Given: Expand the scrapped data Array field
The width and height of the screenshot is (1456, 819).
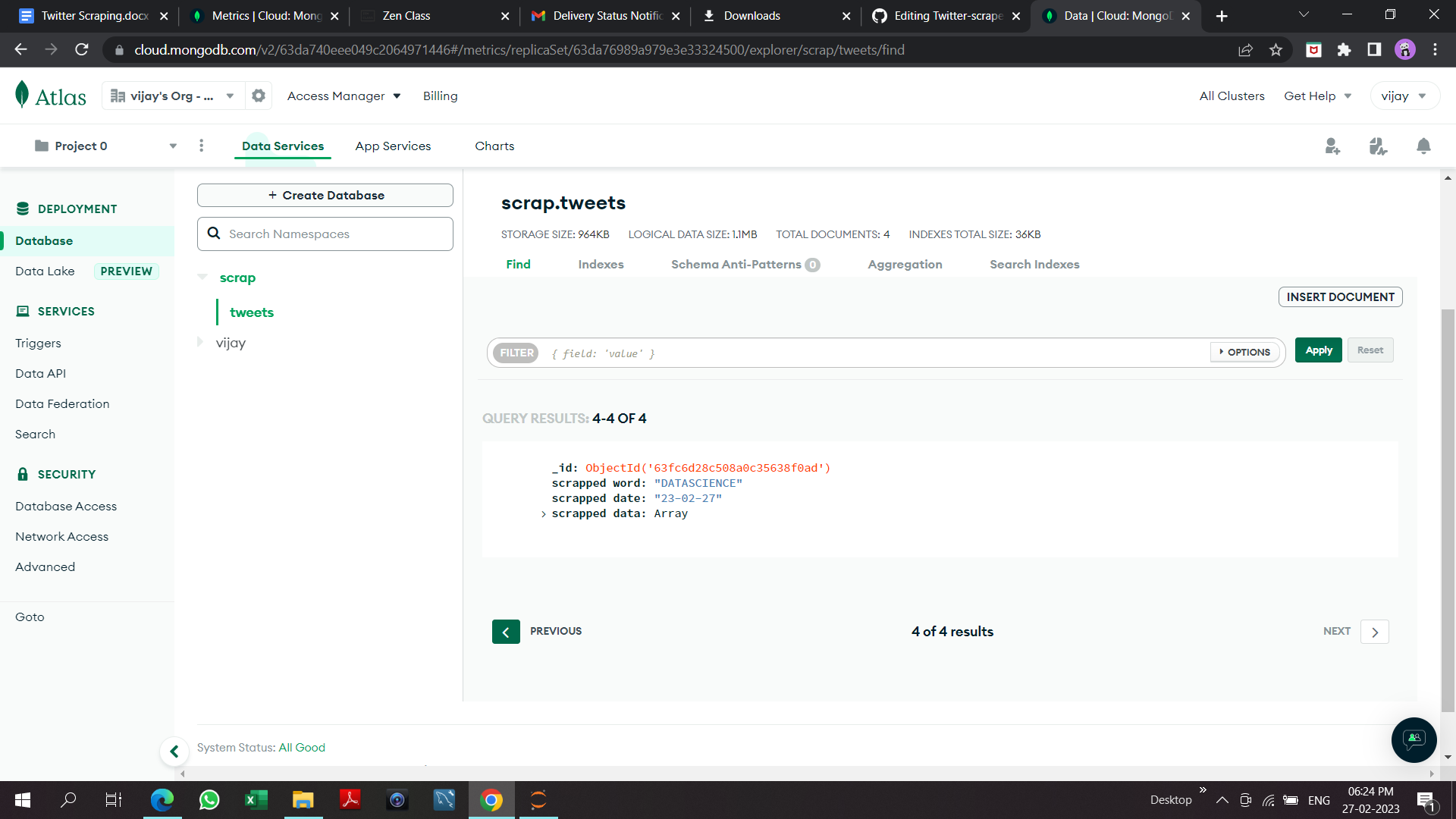Looking at the screenshot, I should 543,514.
